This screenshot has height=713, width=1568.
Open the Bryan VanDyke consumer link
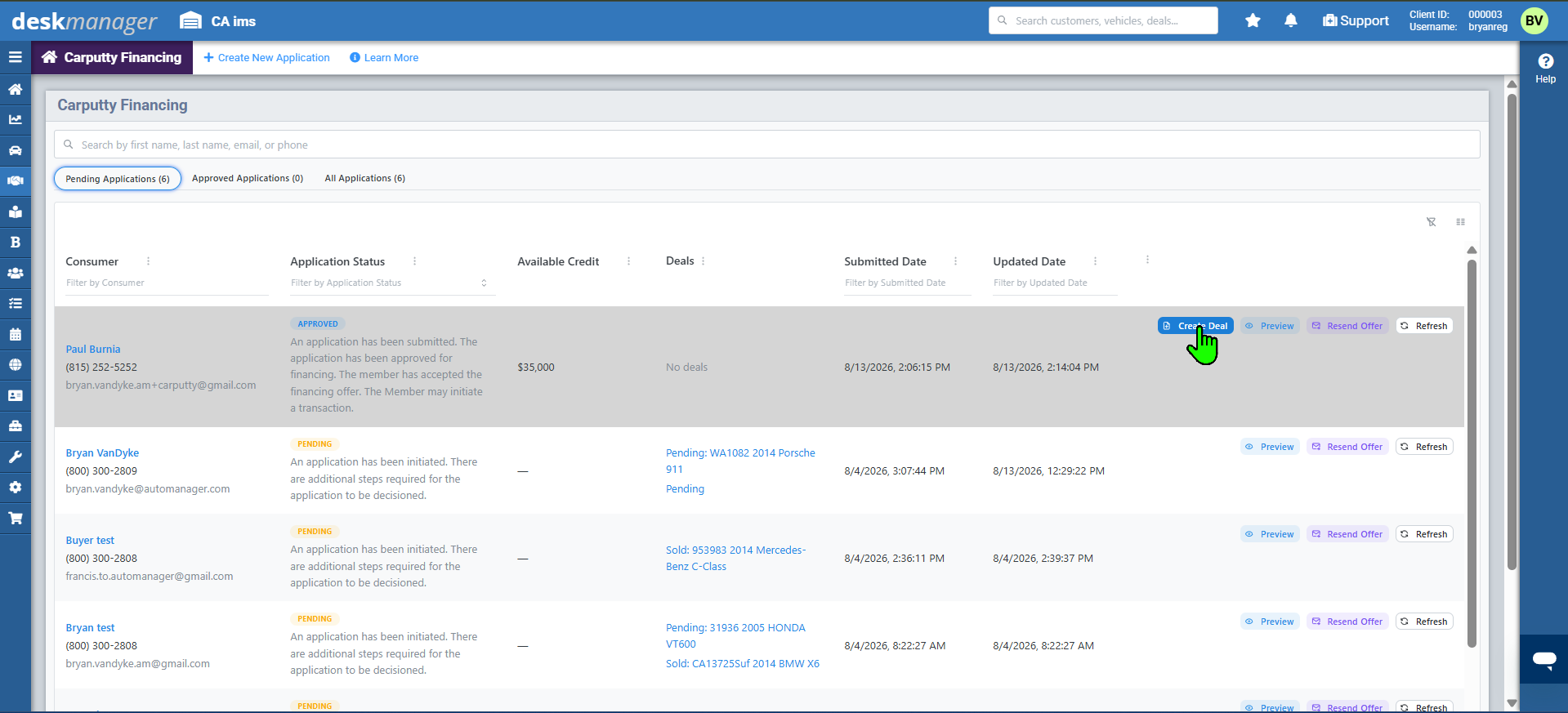click(x=102, y=452)
